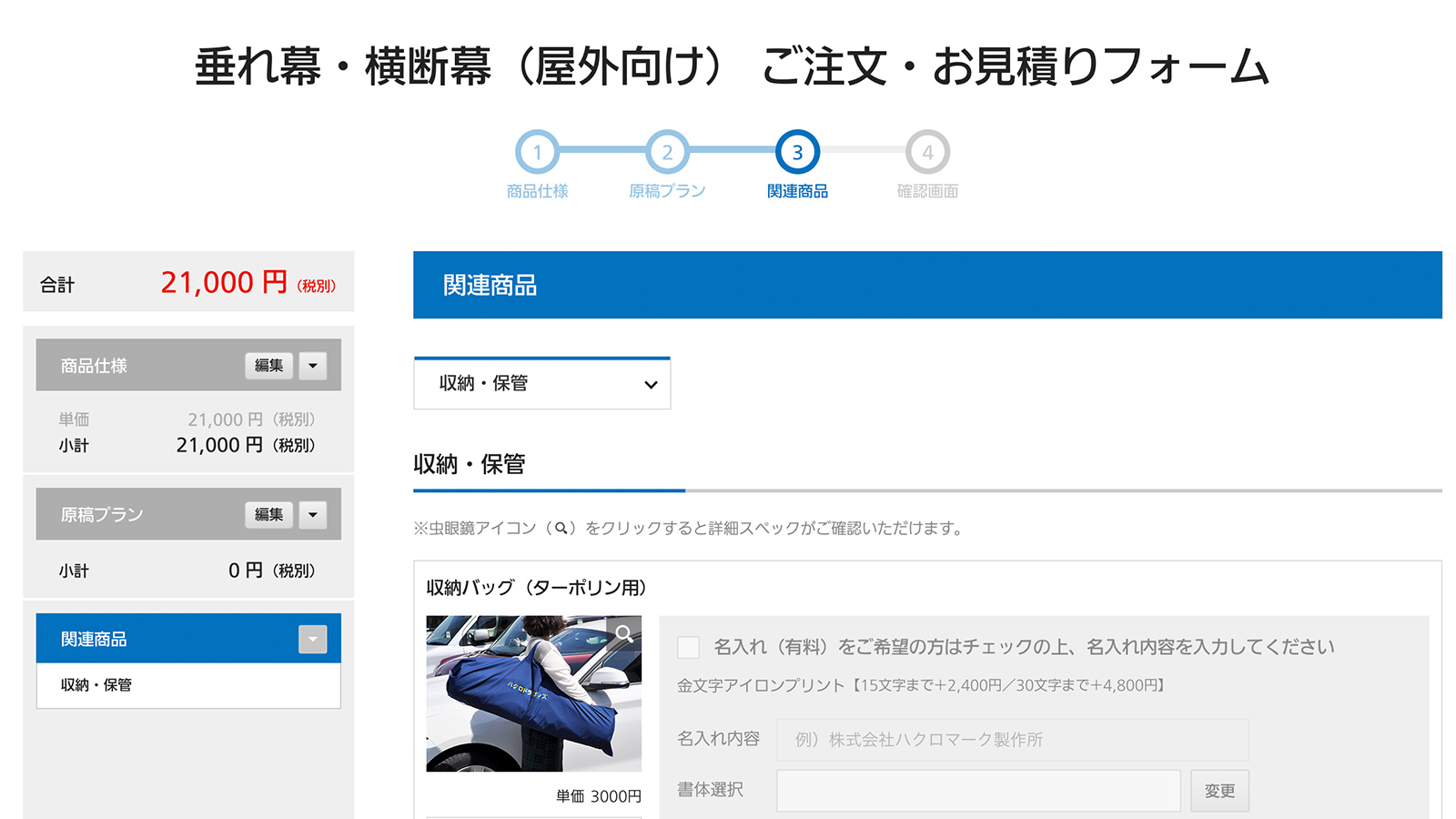Click the 原稿プラン step label

click(x=667, y=191)
